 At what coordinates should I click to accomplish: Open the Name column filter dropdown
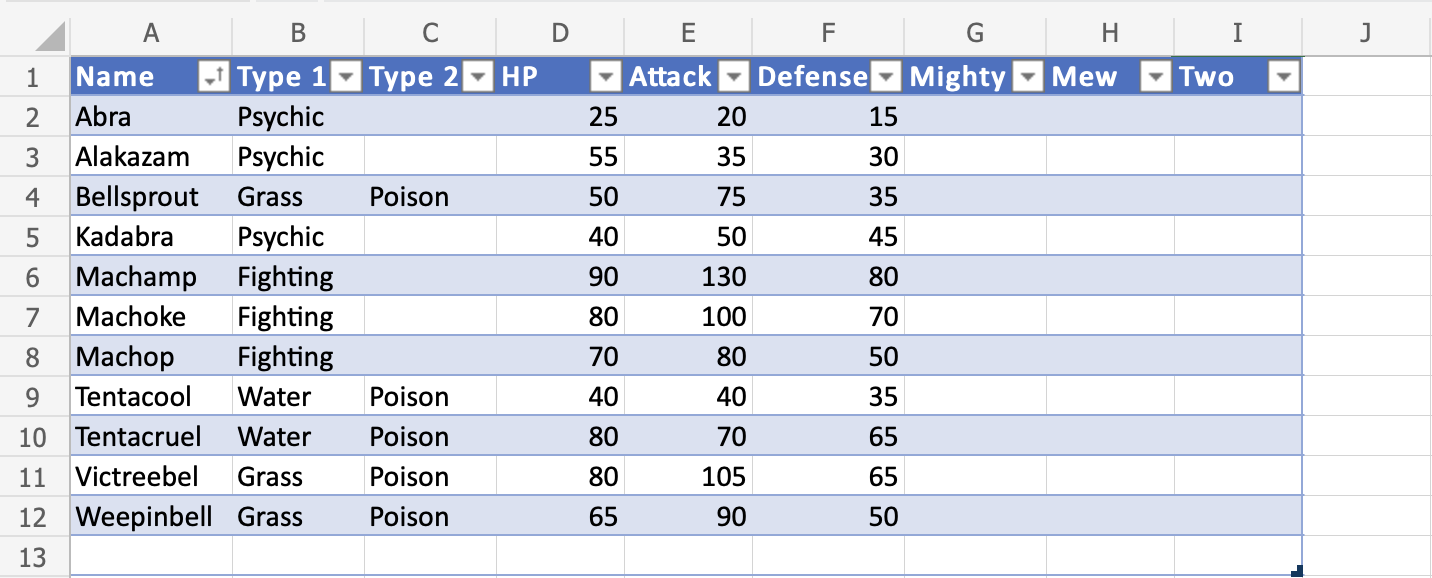[x=214, y=77]
